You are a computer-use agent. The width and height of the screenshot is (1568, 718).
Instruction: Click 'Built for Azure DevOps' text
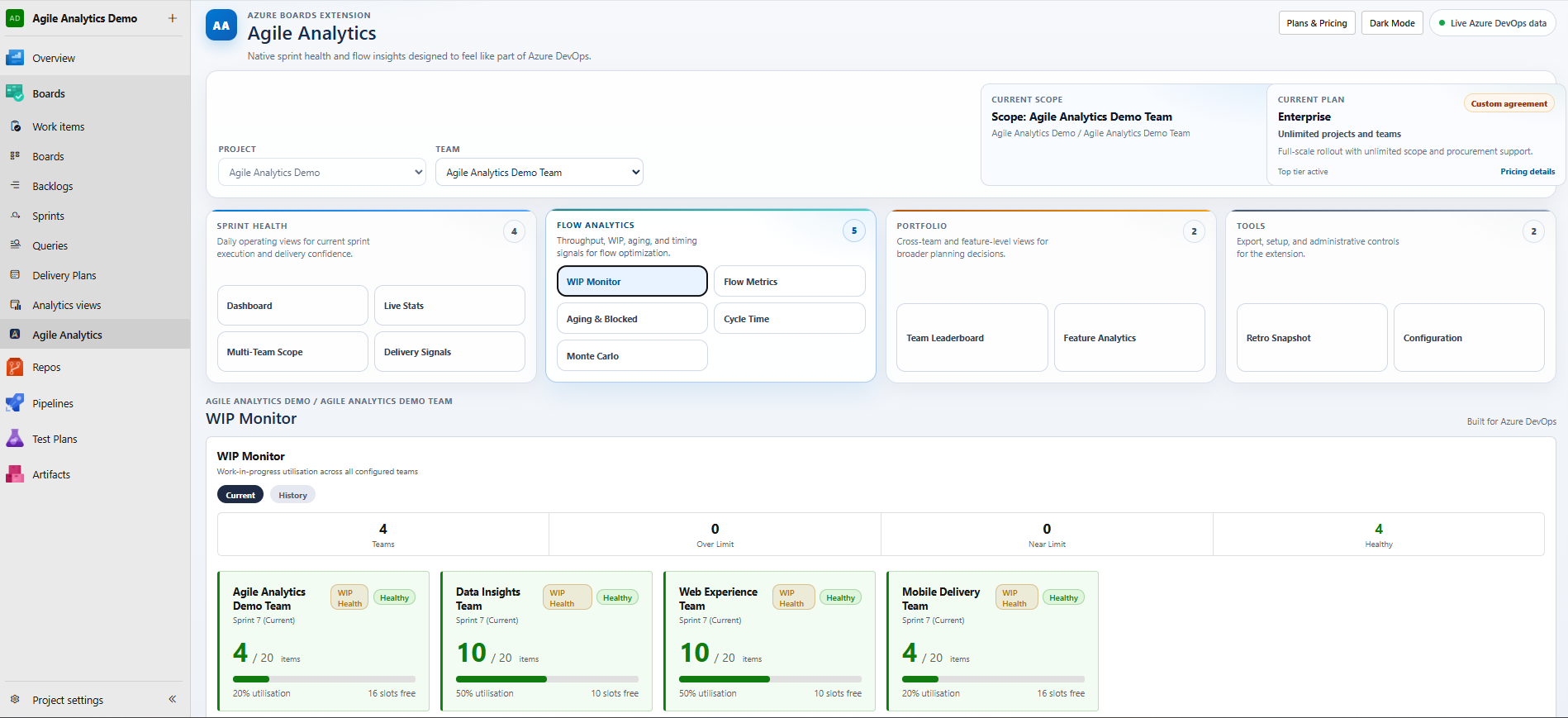tap(1512, 421)
